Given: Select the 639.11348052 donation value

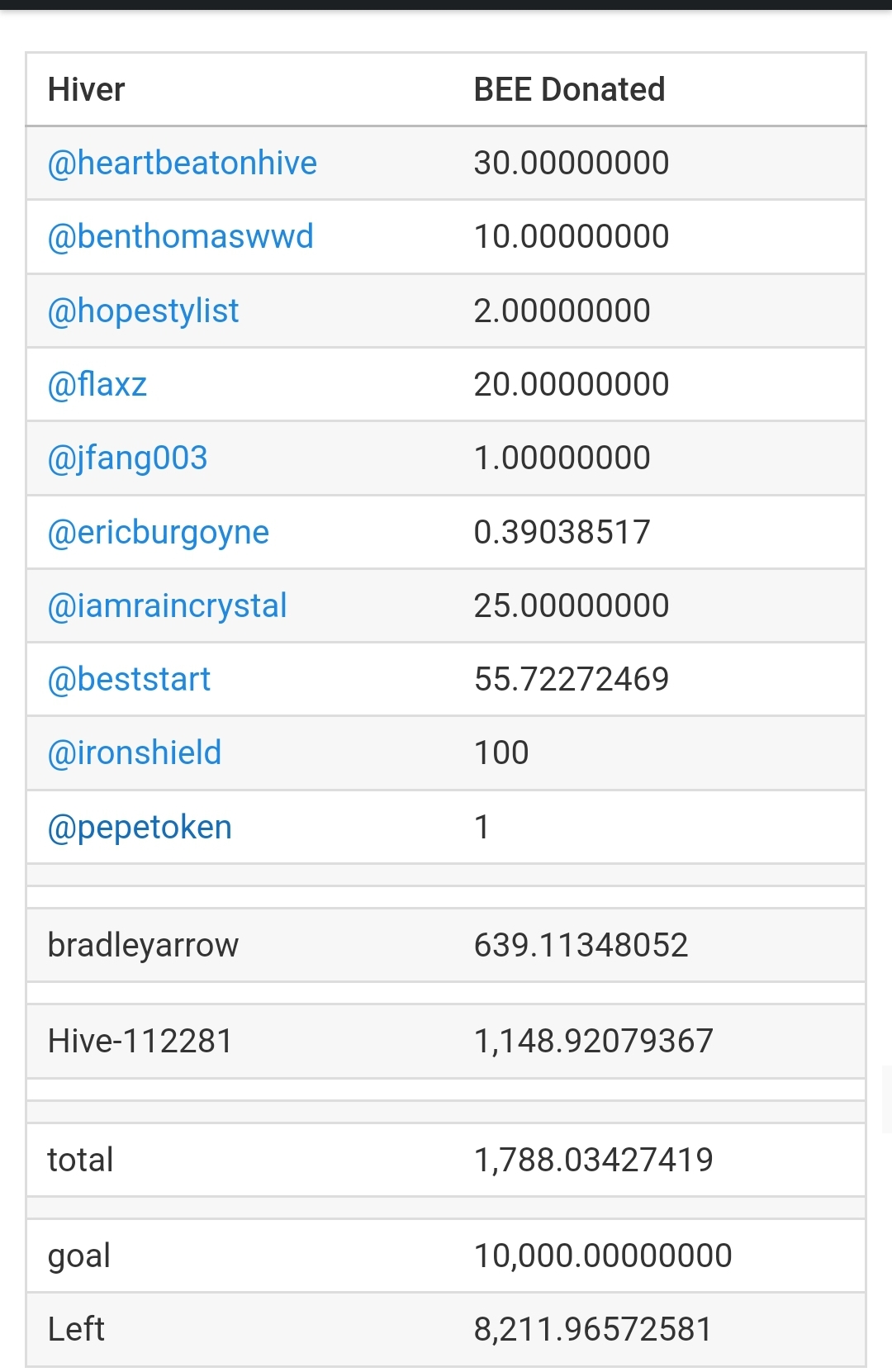Looking at the screenshot, I should pos(581,945).
